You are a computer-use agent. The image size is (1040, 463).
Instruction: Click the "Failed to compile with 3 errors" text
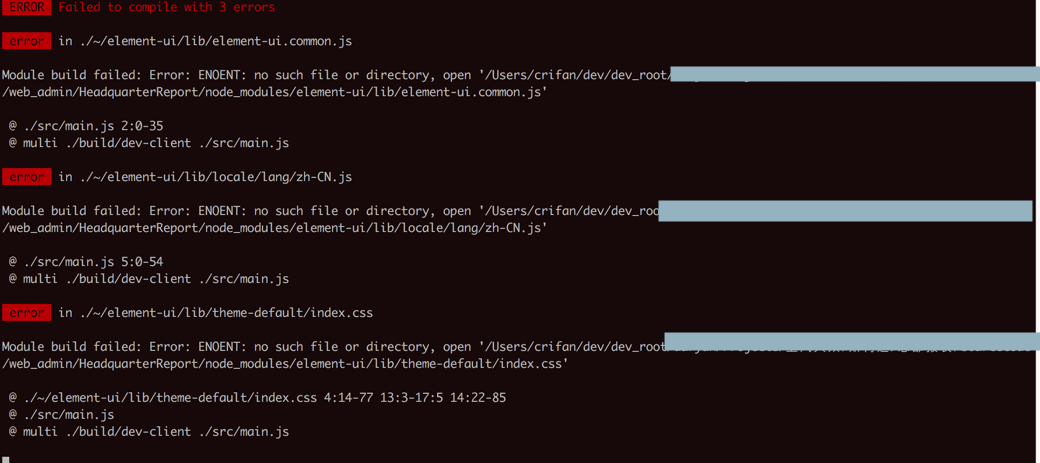click(166, 7)
